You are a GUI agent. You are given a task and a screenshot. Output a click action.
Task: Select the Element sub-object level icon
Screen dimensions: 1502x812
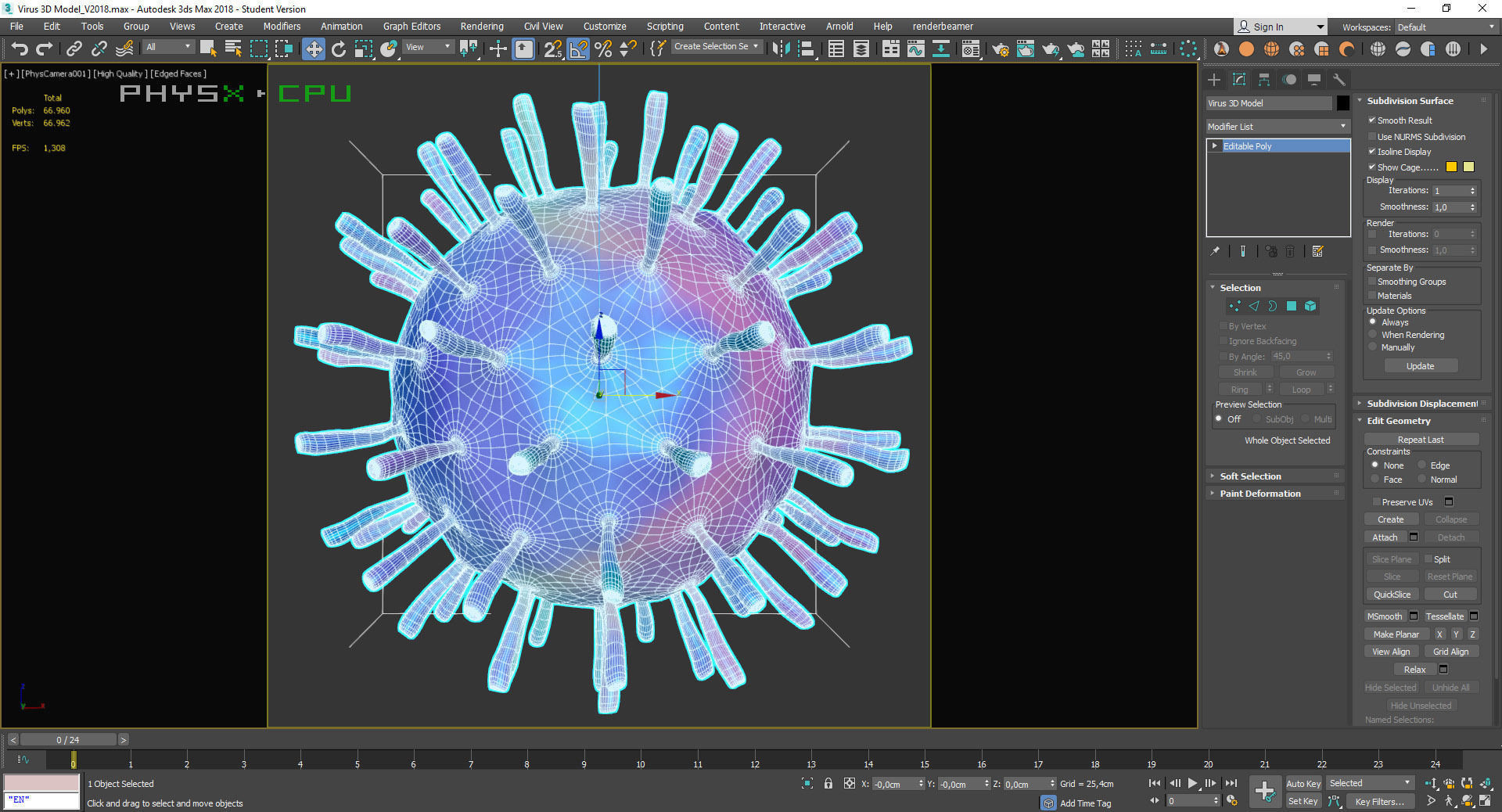(x=1310, y=306)
